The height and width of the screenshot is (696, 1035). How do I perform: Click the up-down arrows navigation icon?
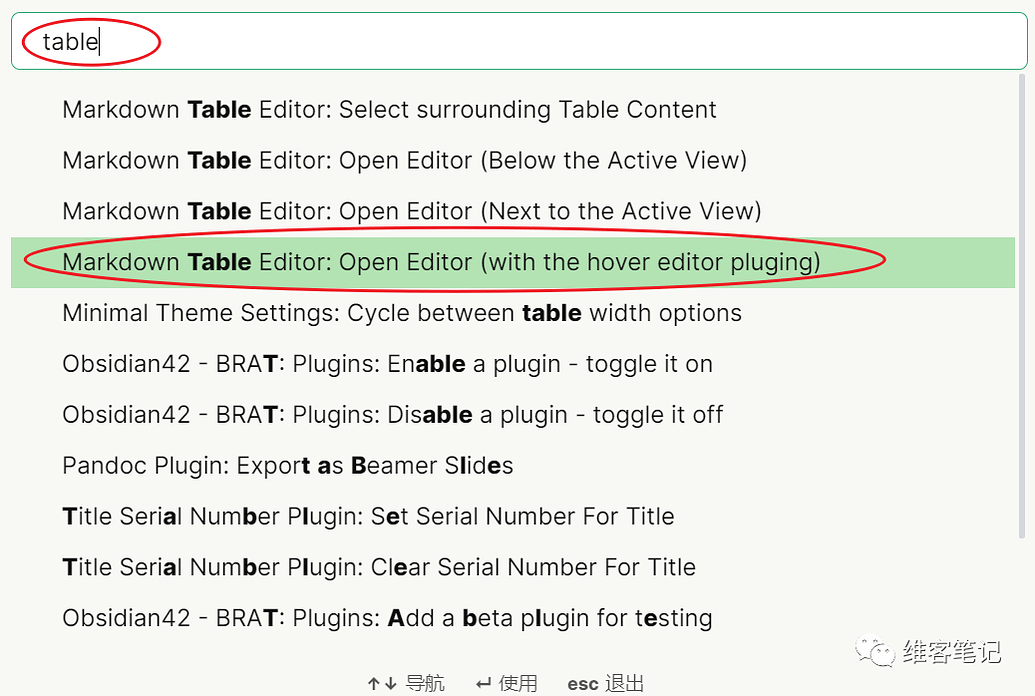click(381, 684)
